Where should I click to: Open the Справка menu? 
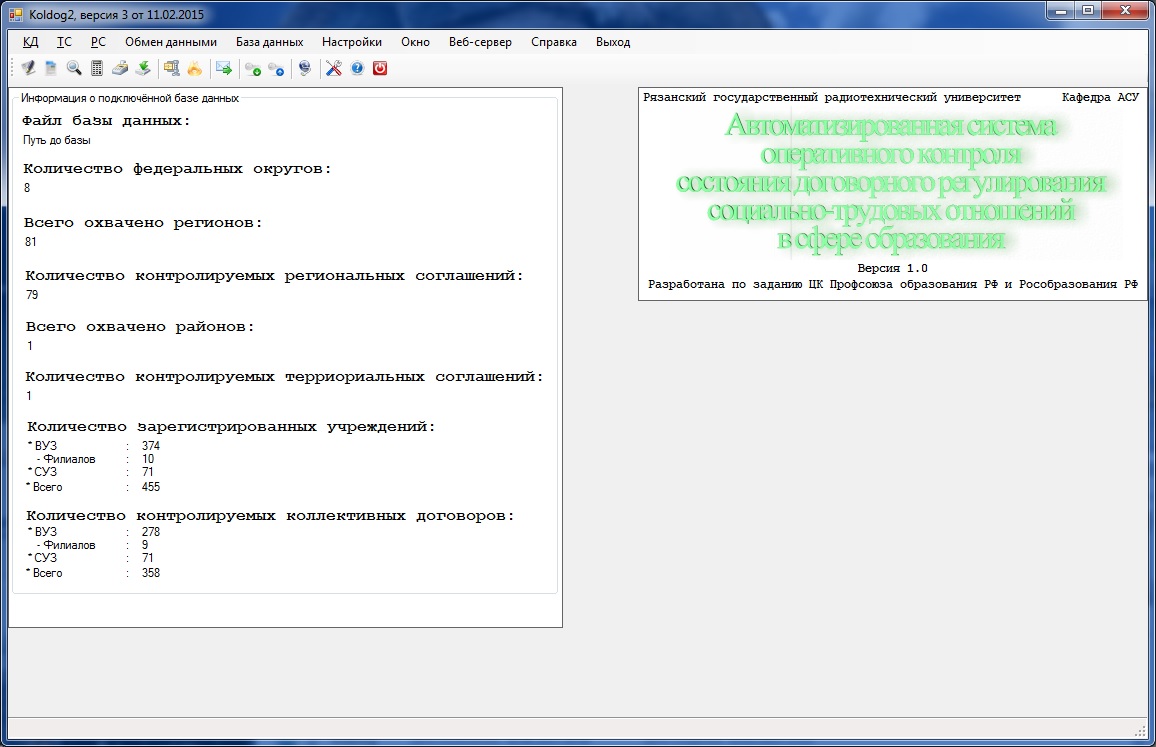tap(554, 42)
